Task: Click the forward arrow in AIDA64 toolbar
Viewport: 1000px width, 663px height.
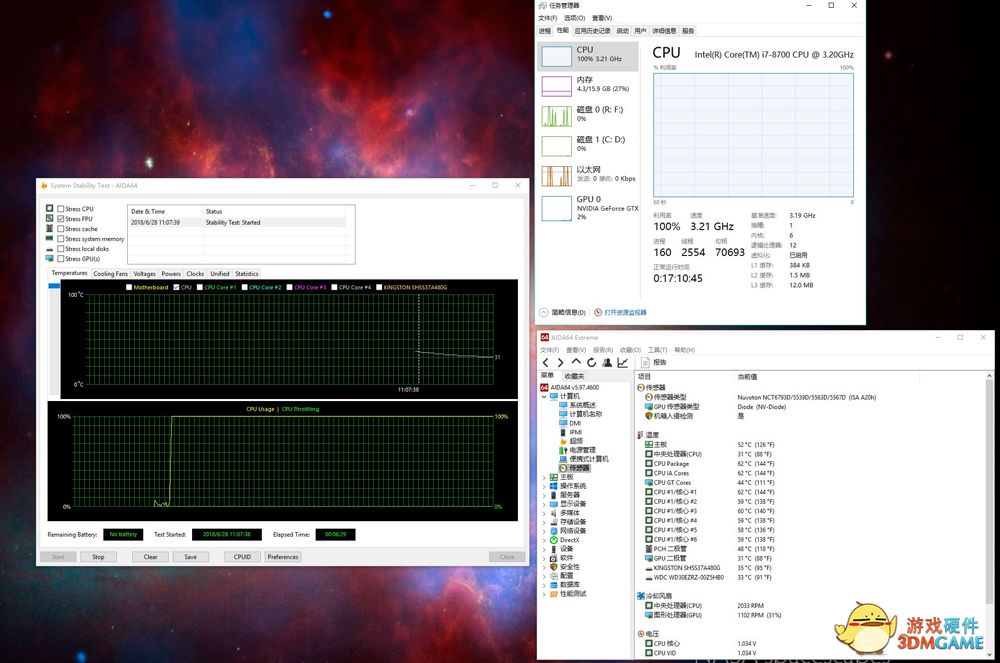Action: 561,363
